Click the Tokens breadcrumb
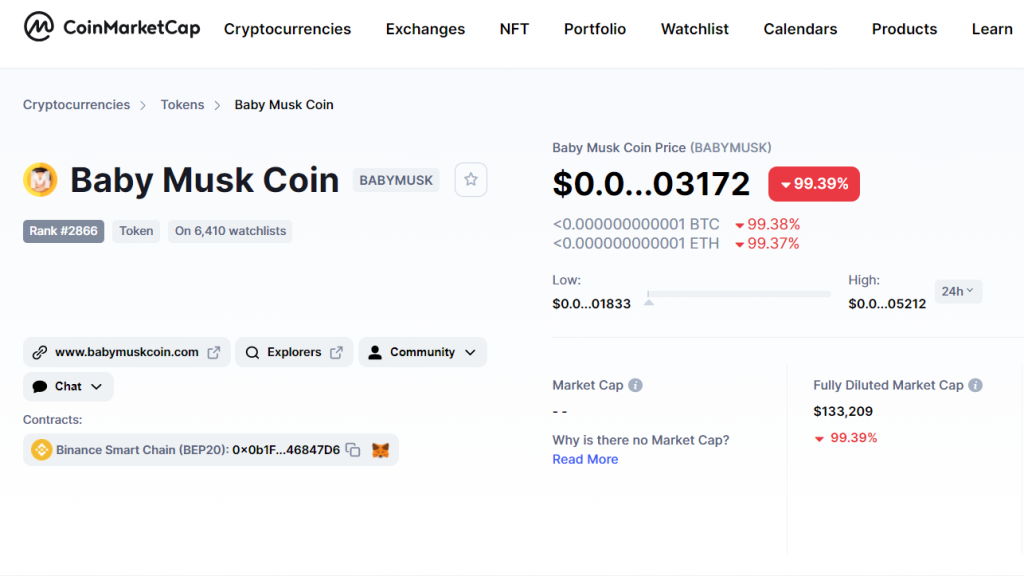1024x576 pixels. point(182,105)
